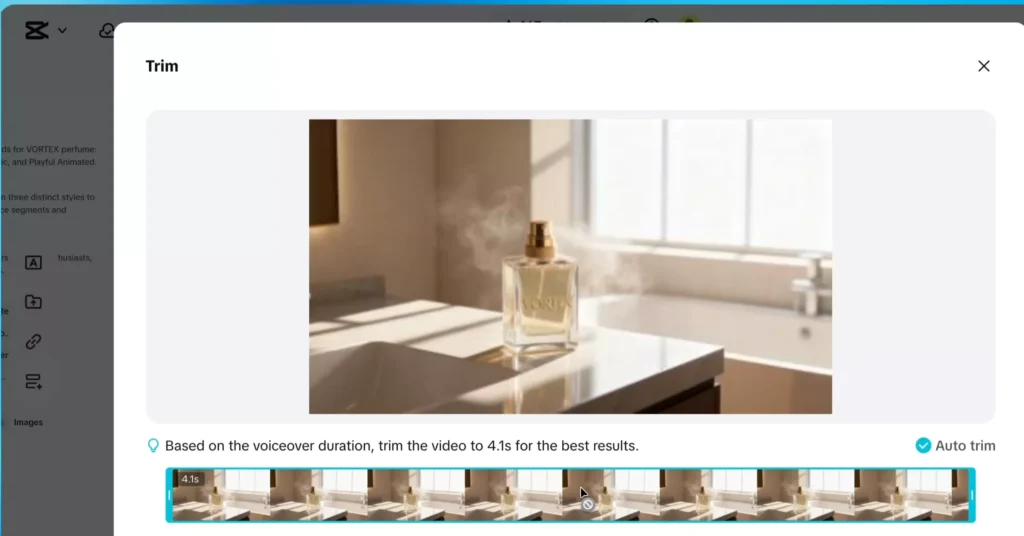The image size is (1024, 536).
Task: Click the perfume bottle video preview
Action: click(570, 266)
